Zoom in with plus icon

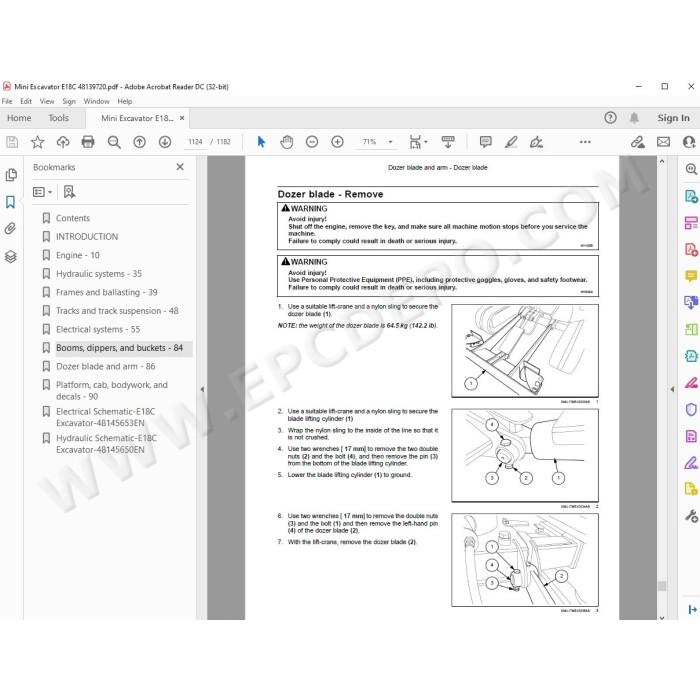click(337, 142)
